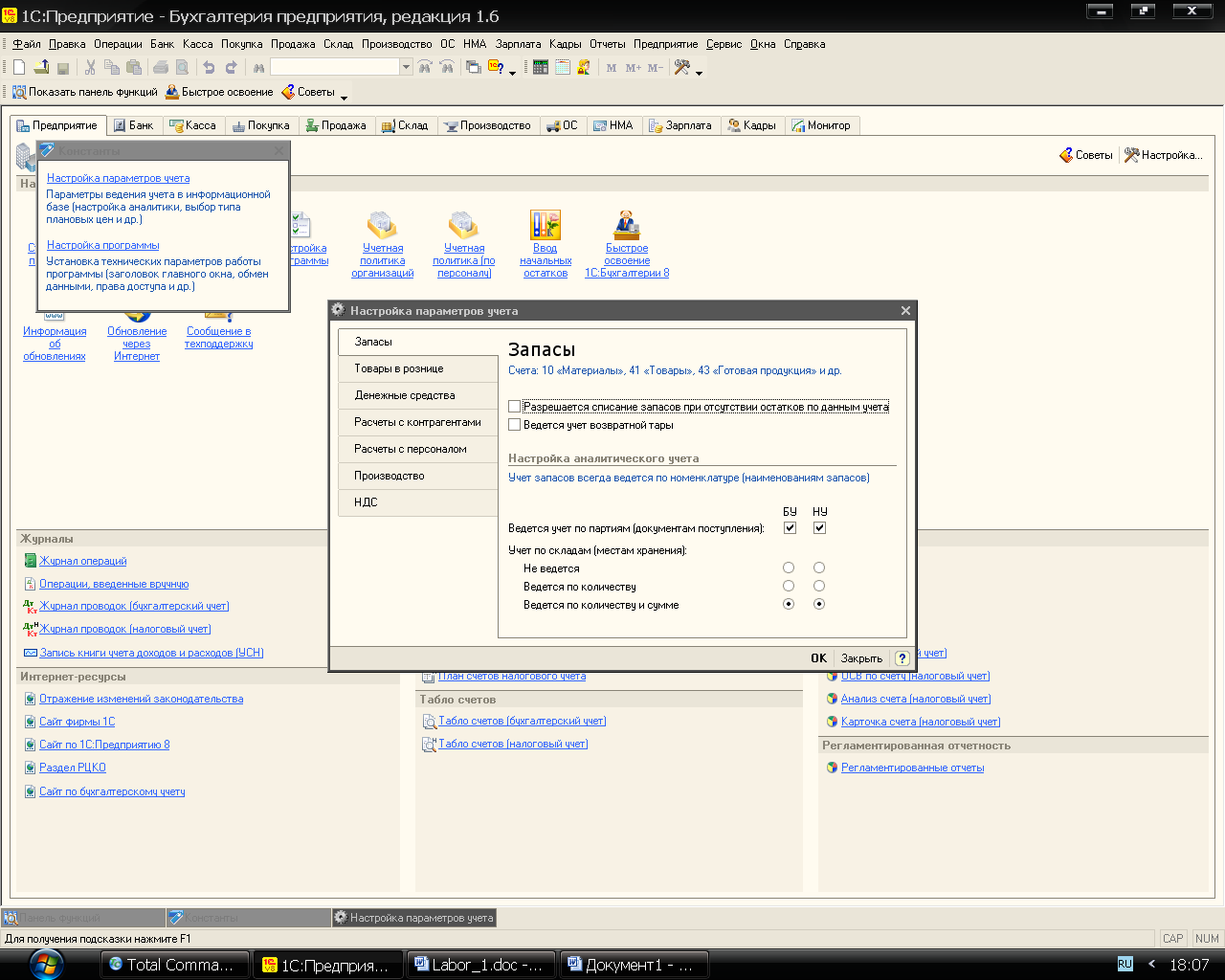This screenshot has height=980, width=1225.
Task: Switch to the Монитор tab
Action: coord(820,125)
